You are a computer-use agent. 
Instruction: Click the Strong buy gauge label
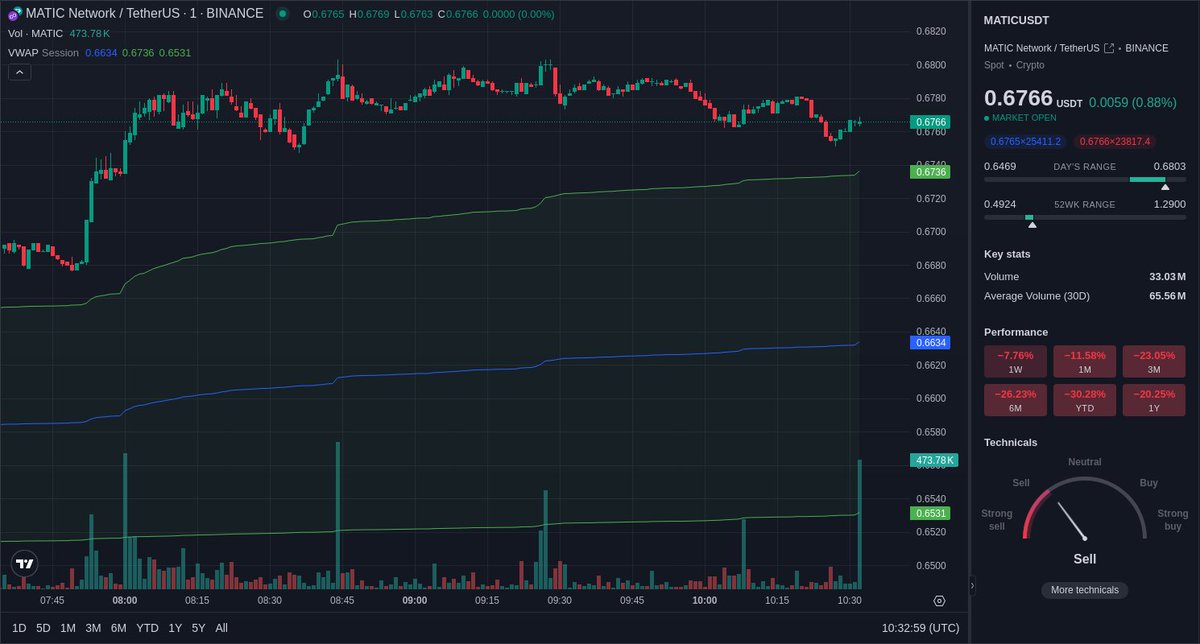pos(1173,520)
